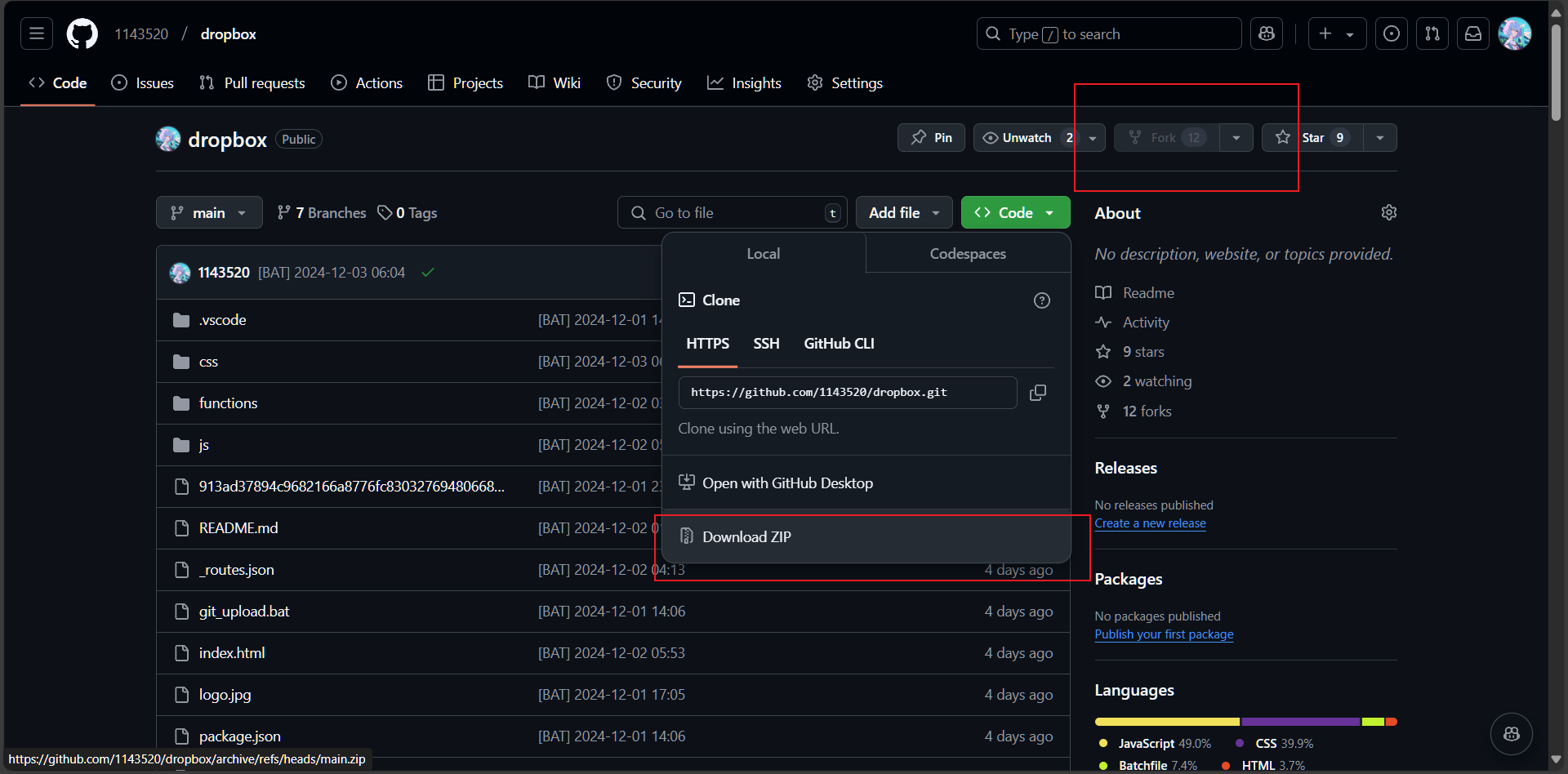
Task: Open Copilot chat icon in header
Action: click(1267, 33)
